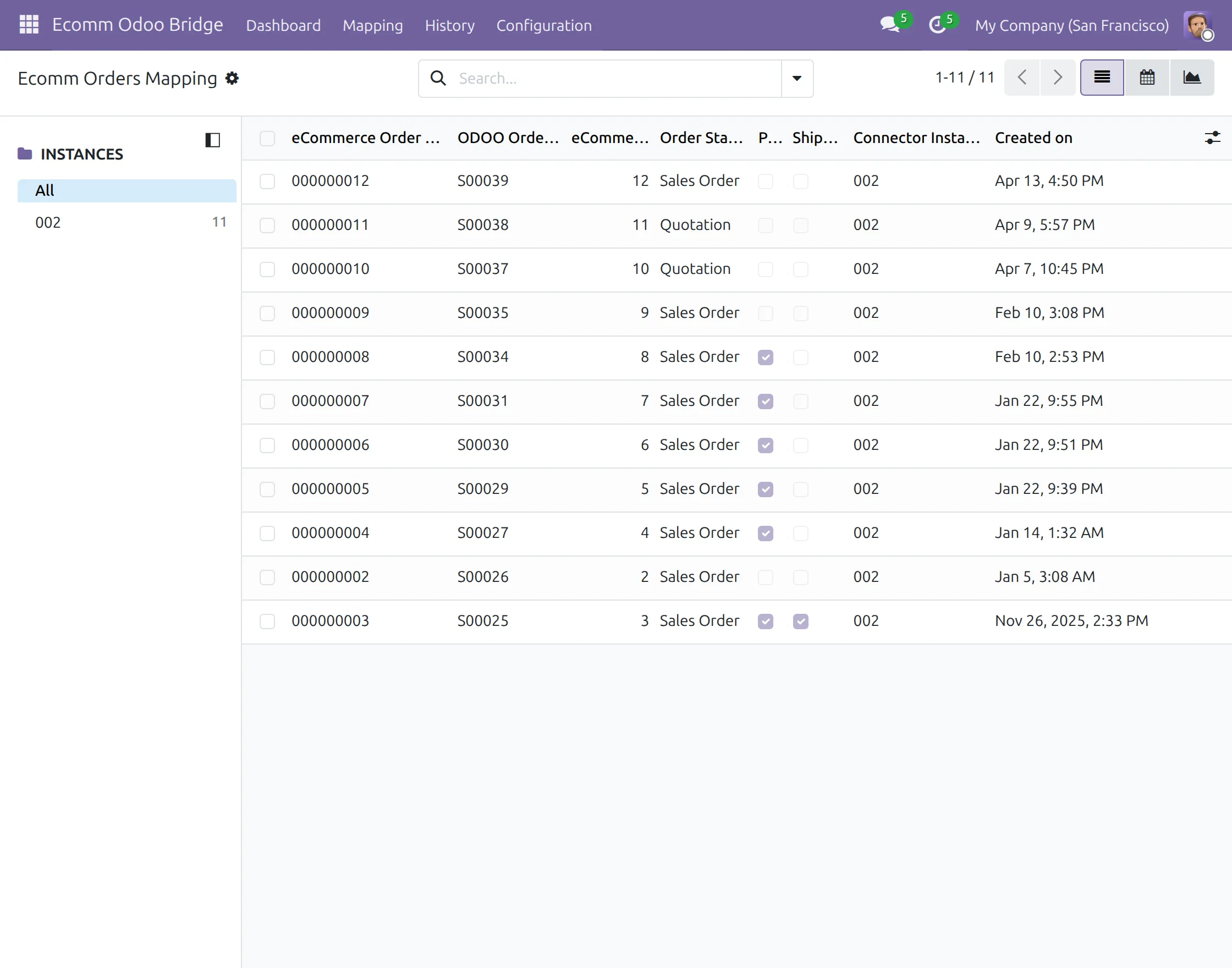Sort by eCommerce Order column header
1232x968 pixels.
[366, 137]
